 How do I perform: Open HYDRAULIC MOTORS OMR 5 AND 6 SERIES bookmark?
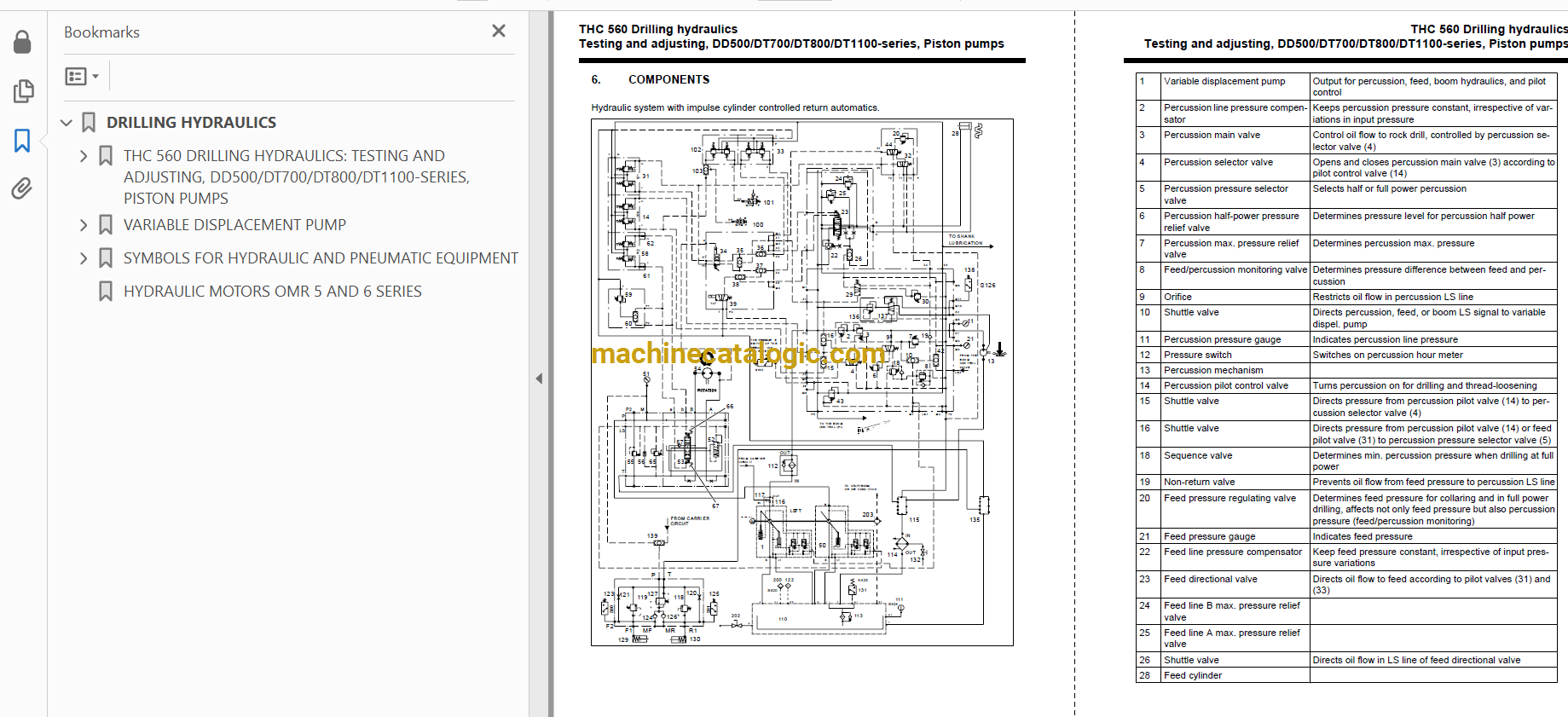[273, 292]
